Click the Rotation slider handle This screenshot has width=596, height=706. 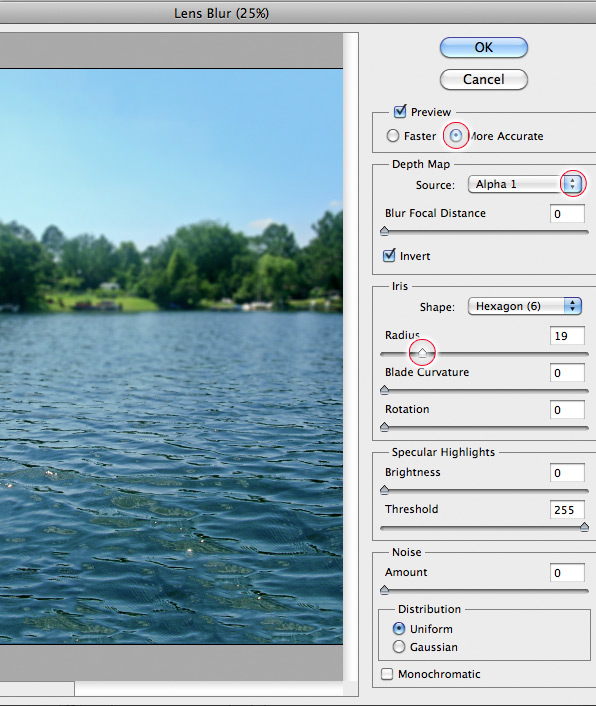click(x=384, y=426)
